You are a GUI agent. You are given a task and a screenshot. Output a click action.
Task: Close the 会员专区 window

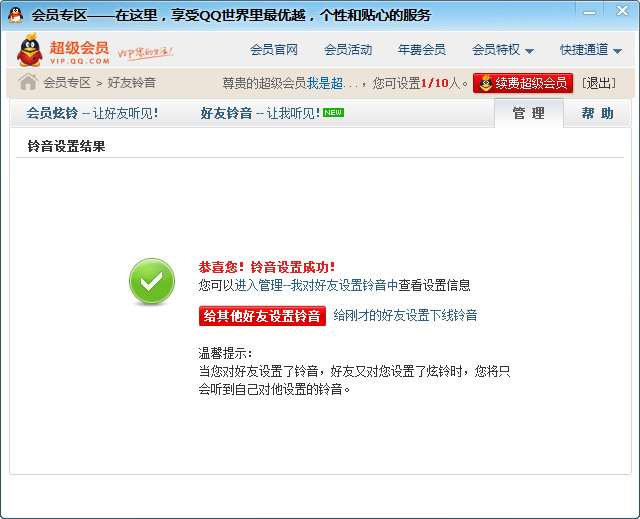pos(622,11)
